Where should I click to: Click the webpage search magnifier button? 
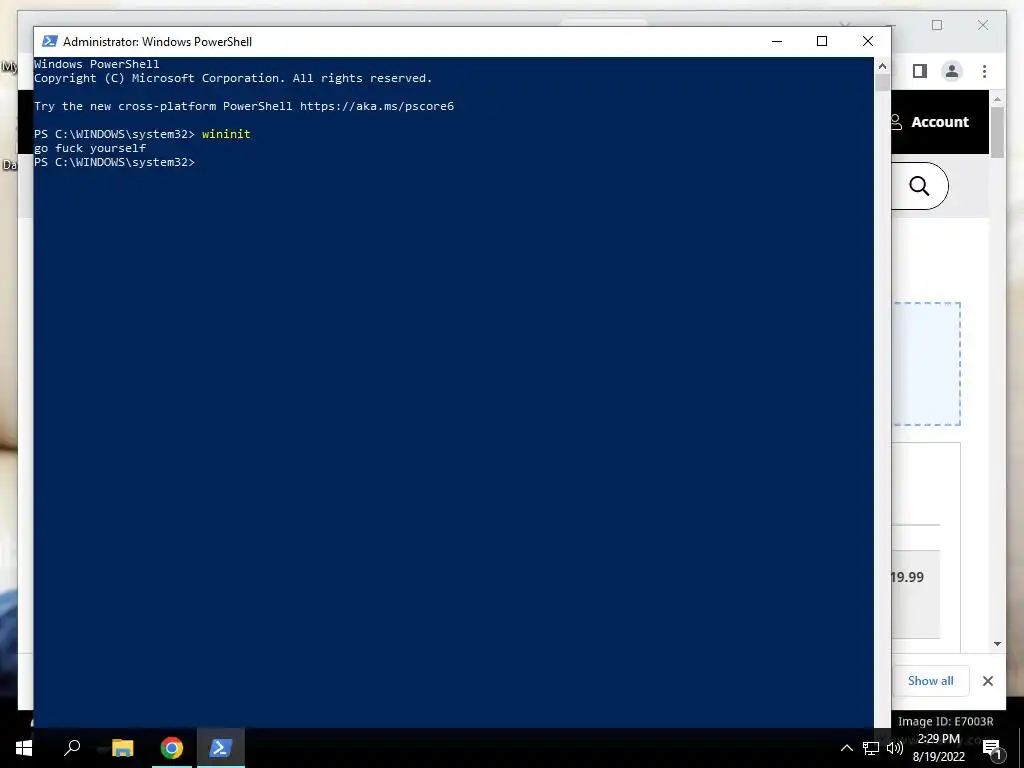920,186
